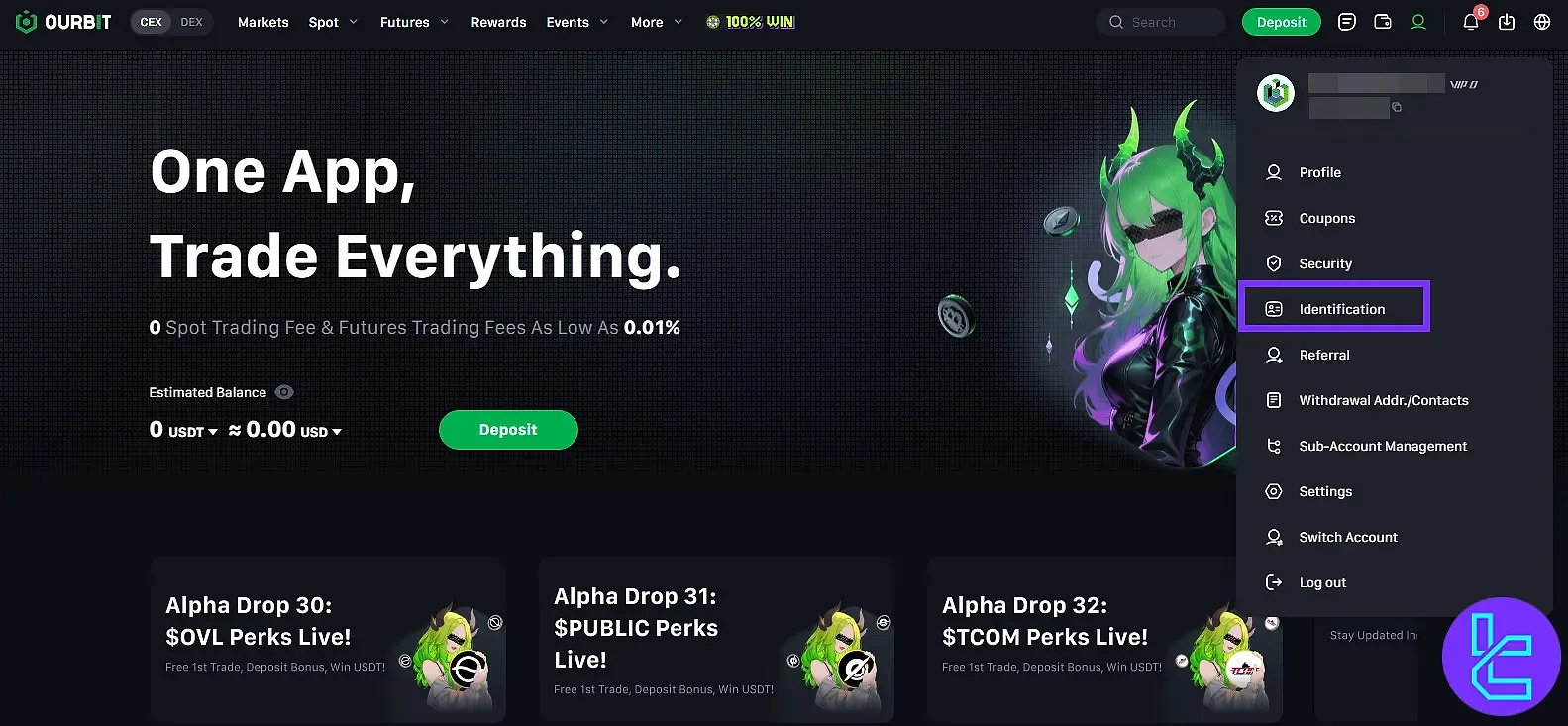The width and height of the screenshot is (1568, 726).
Task: Select CEX mode toggle
Action: click(x=152, y=22)
